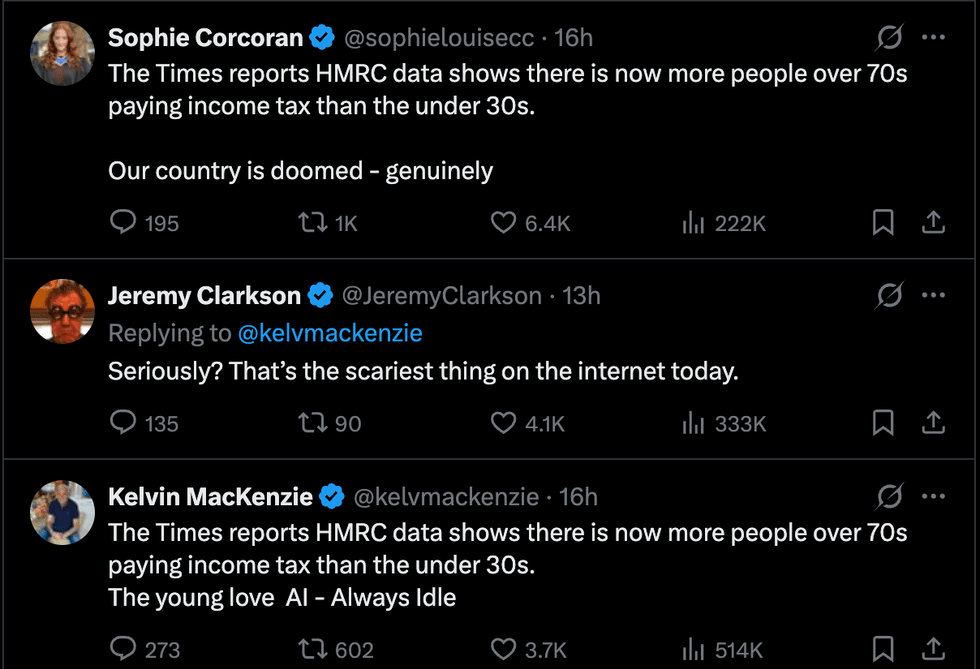This screenshot has width=980, height=669.
Task: Click Sophie Corcoran's profile picture
Action: click(63, 51)
